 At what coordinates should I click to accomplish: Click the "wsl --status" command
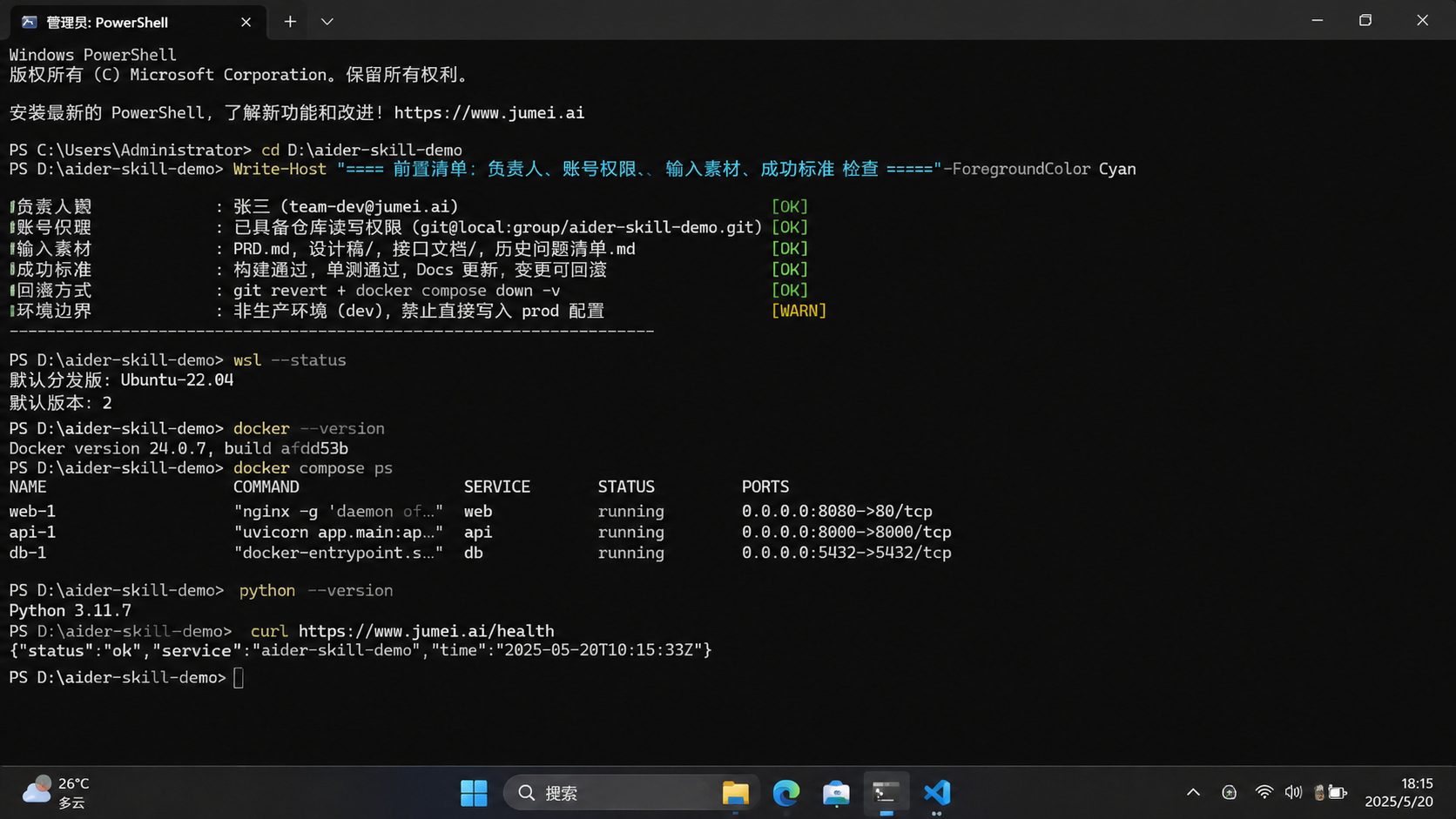290,360
